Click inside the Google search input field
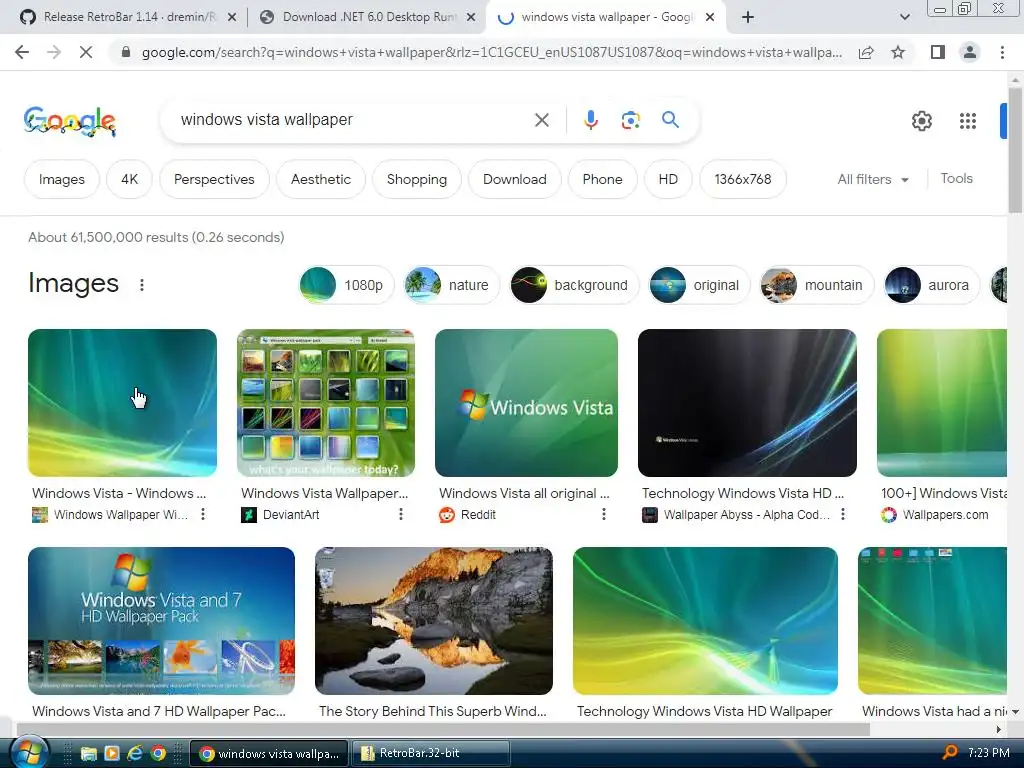The height and width of the screenshot is (768, 1024). pyautogui.click(x=353, y=120)
